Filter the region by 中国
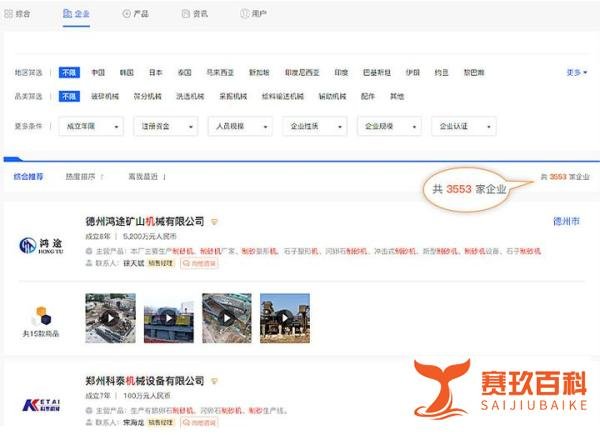Screen dimensions: 600x435 coord(98,72)
